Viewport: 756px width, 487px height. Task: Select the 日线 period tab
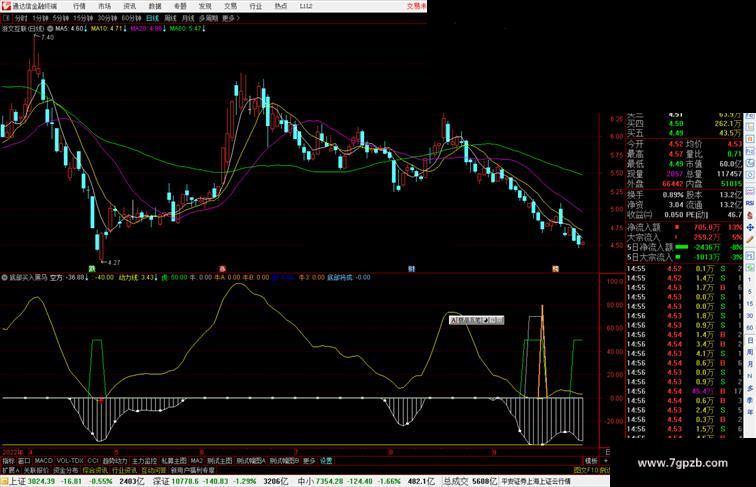(x=152, y=18)
